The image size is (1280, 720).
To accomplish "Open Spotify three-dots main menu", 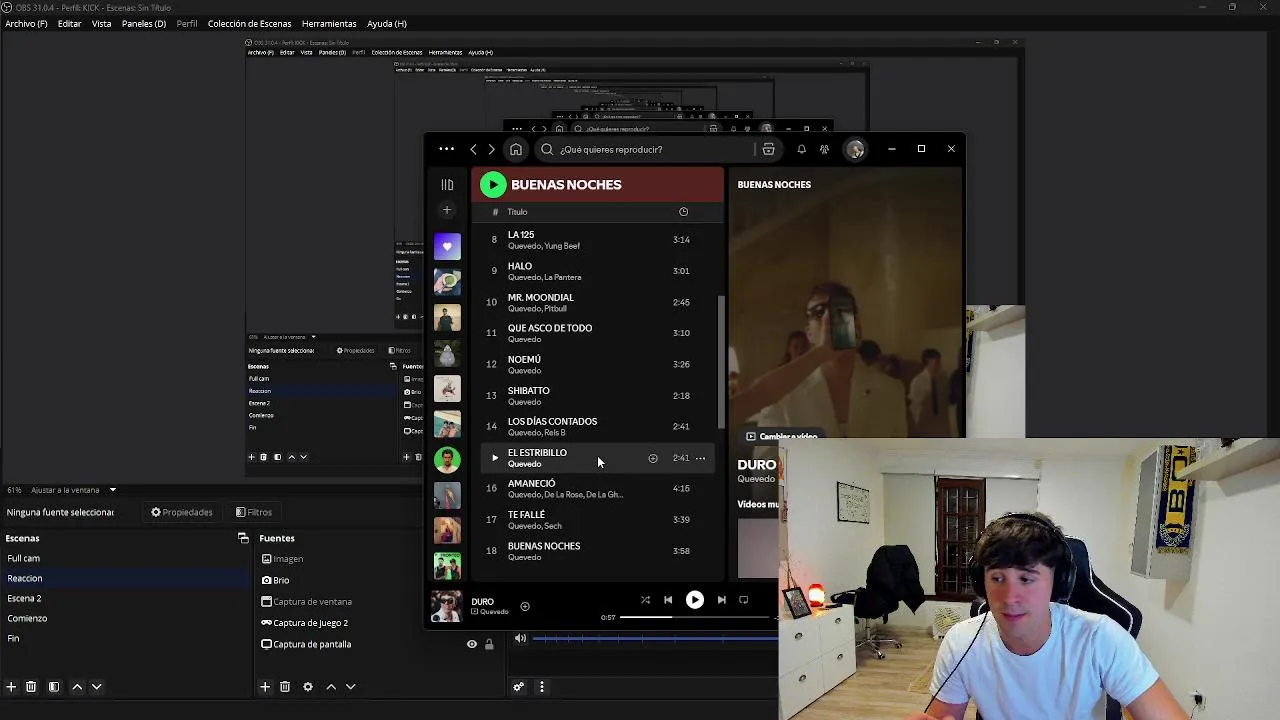I will tap(446, 149).
